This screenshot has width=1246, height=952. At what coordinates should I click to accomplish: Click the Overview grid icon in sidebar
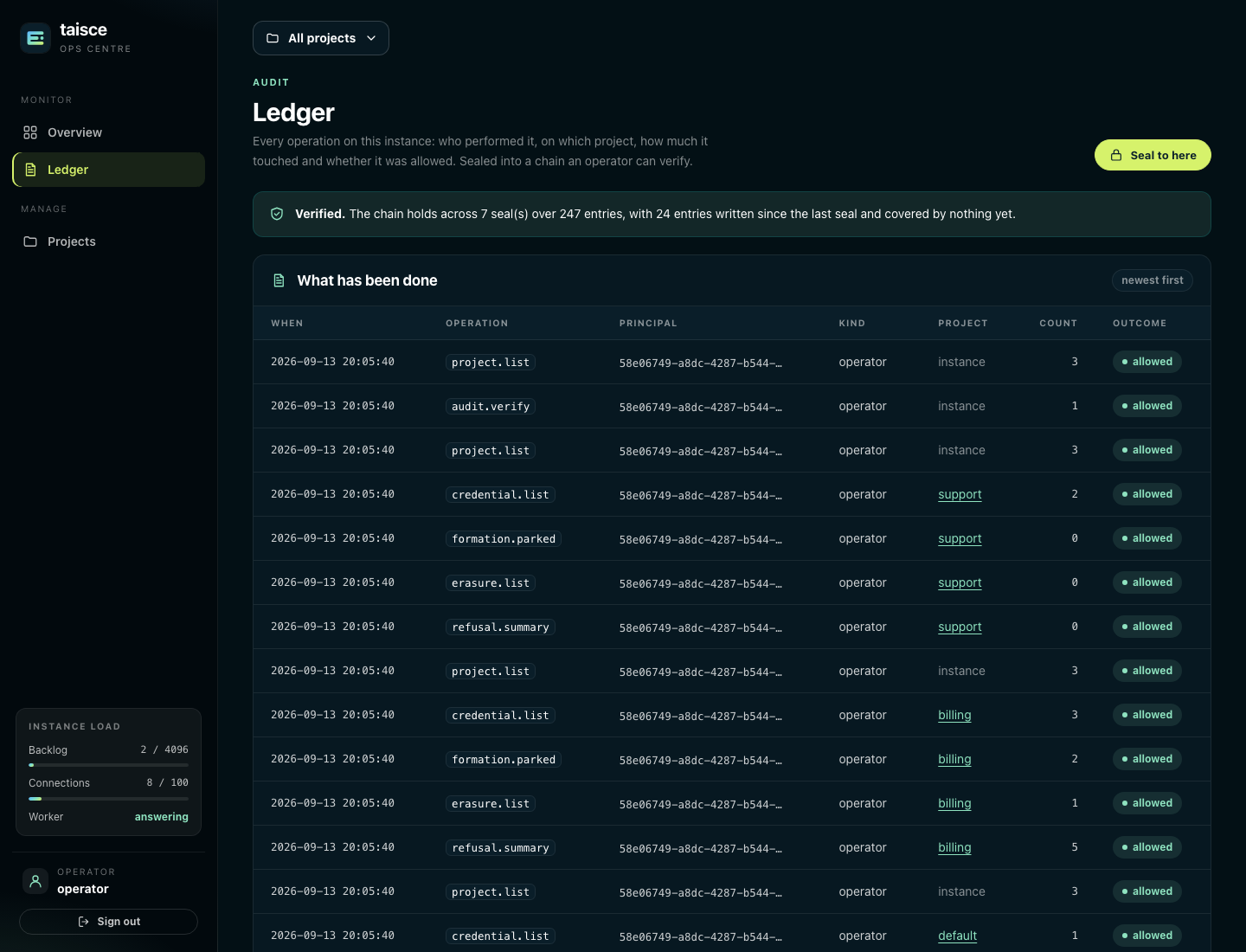(x=30, y=132)
